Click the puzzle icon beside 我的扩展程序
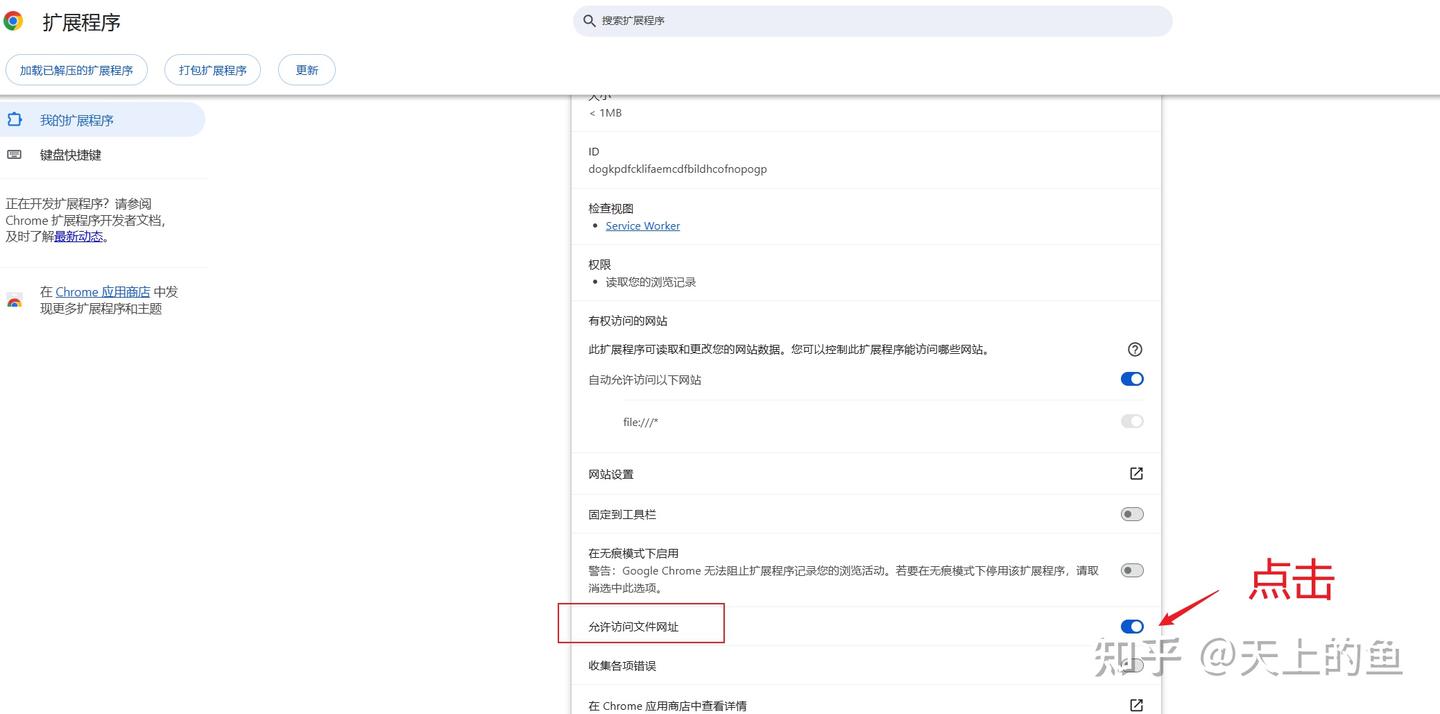The image size is (1440, 714). click(14, 120)
